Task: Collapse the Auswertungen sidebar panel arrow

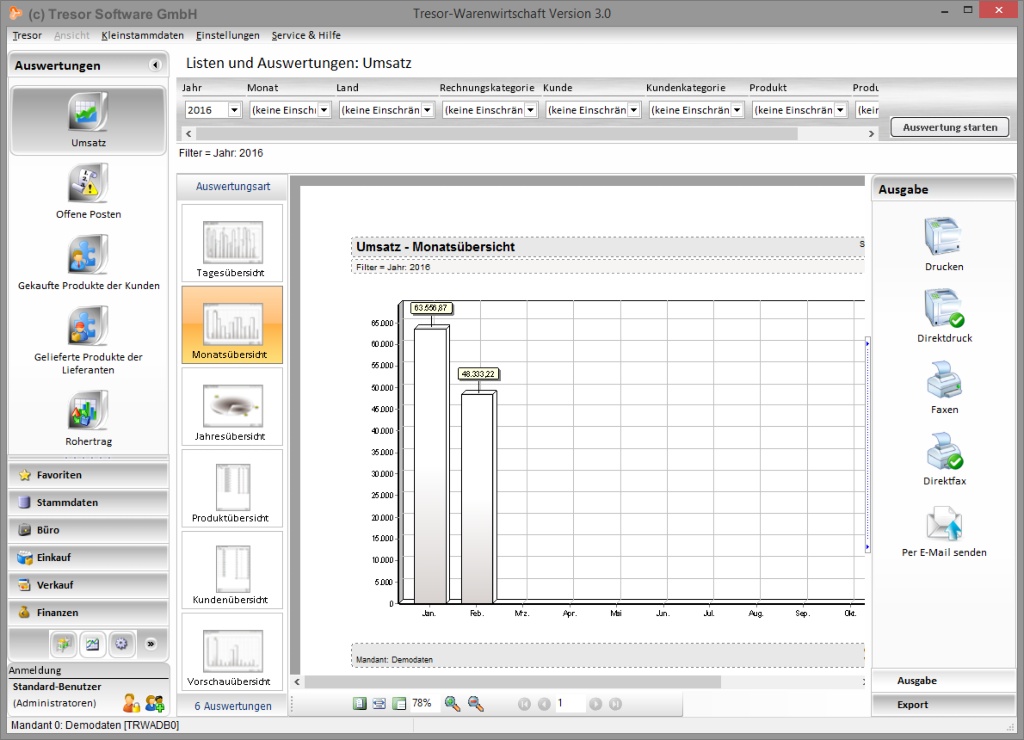Action: [x=155, y=65]
